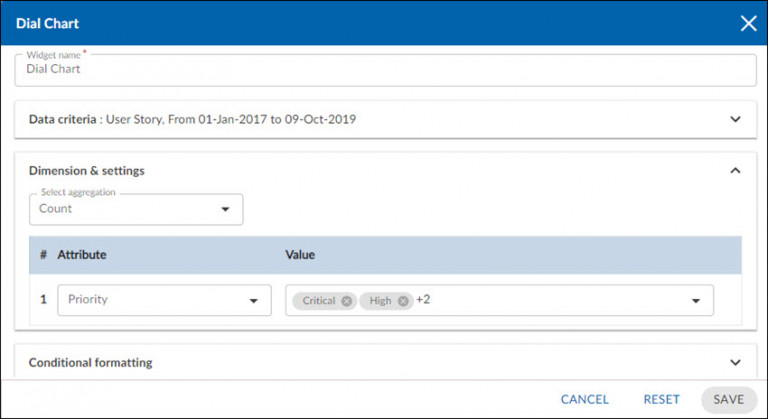Select the Critical chip label

point(318,300)
